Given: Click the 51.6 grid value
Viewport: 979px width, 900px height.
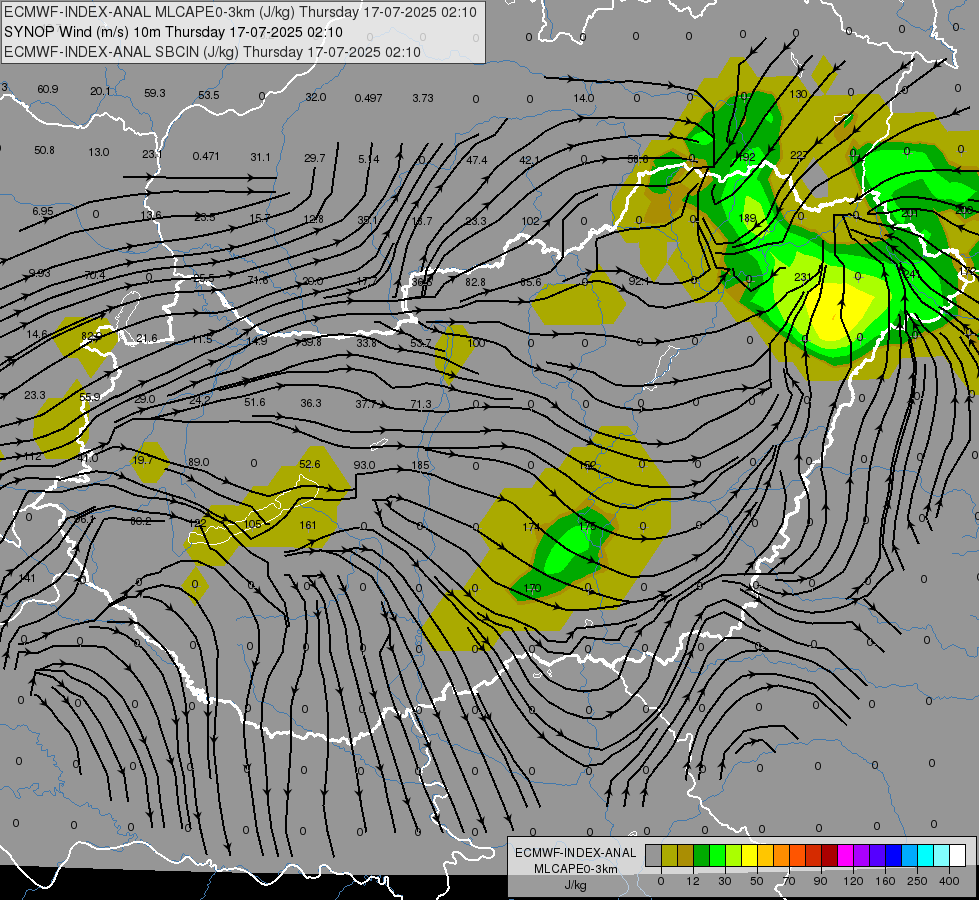Looking at the screenshot, I should pos(255,402).
